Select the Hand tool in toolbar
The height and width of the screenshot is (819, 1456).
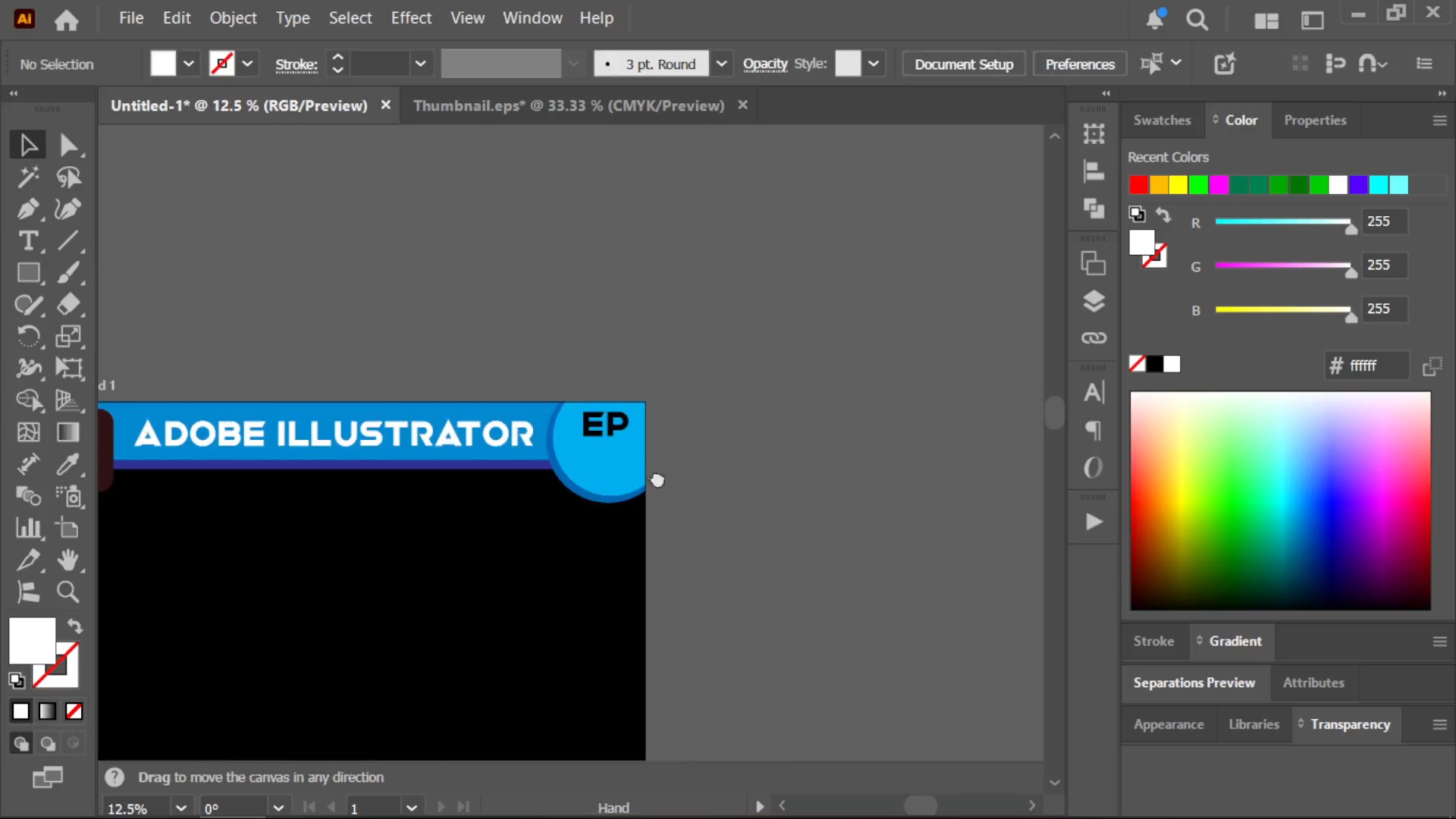click(68, 560)
